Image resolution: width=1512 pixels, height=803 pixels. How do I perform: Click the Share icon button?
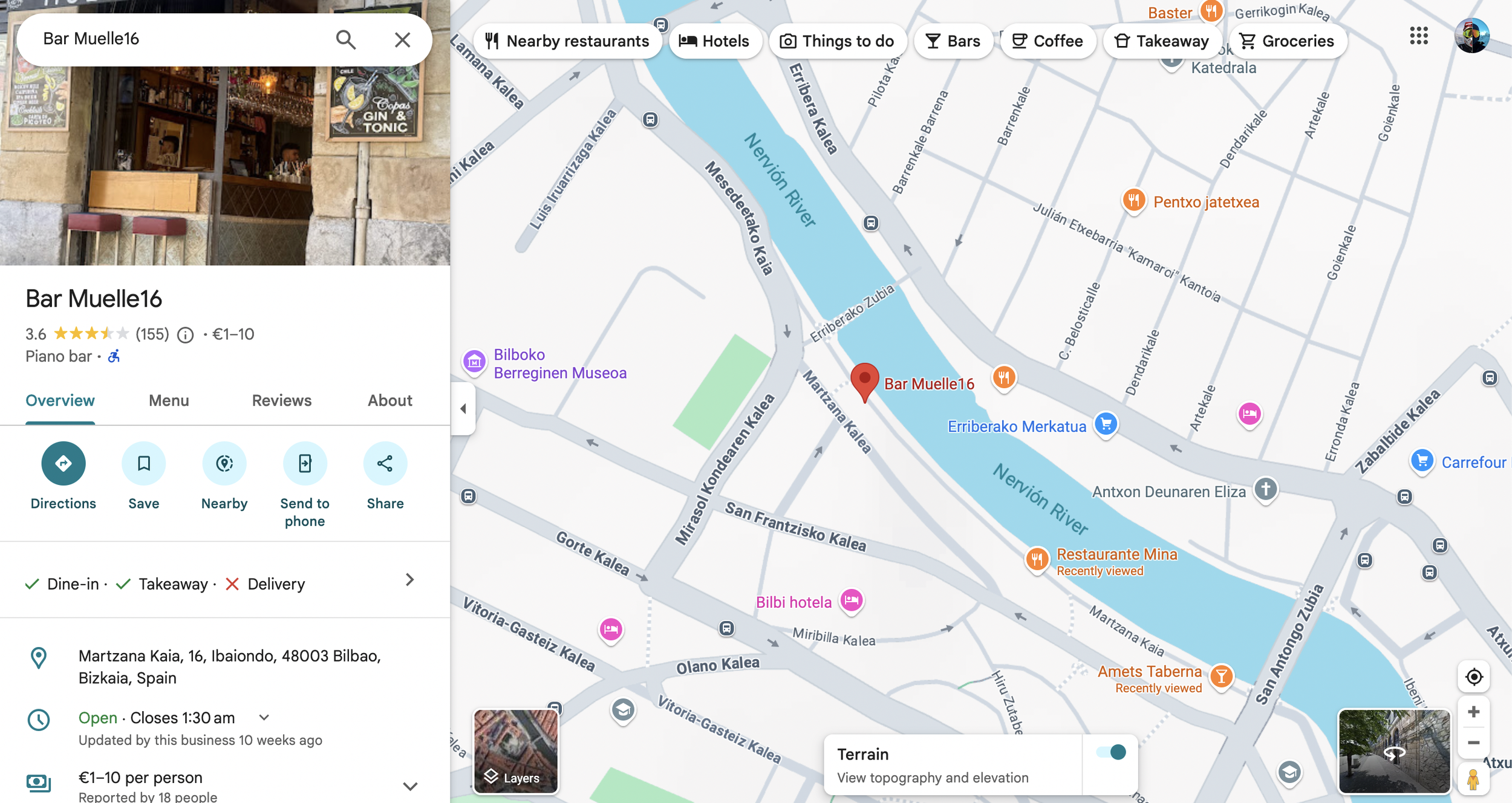coord(385,463)
